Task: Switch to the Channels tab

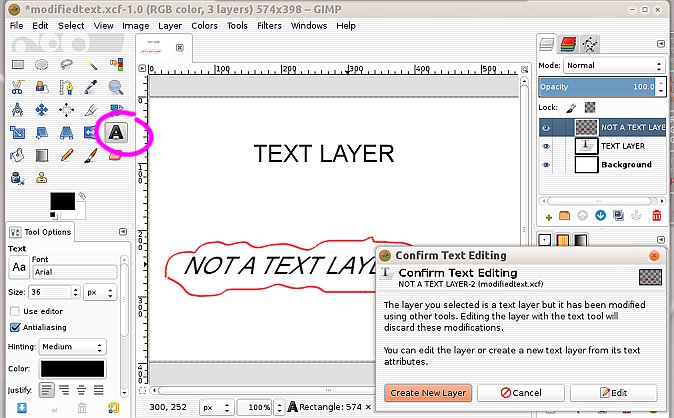Action: click(x=568, y=44)
